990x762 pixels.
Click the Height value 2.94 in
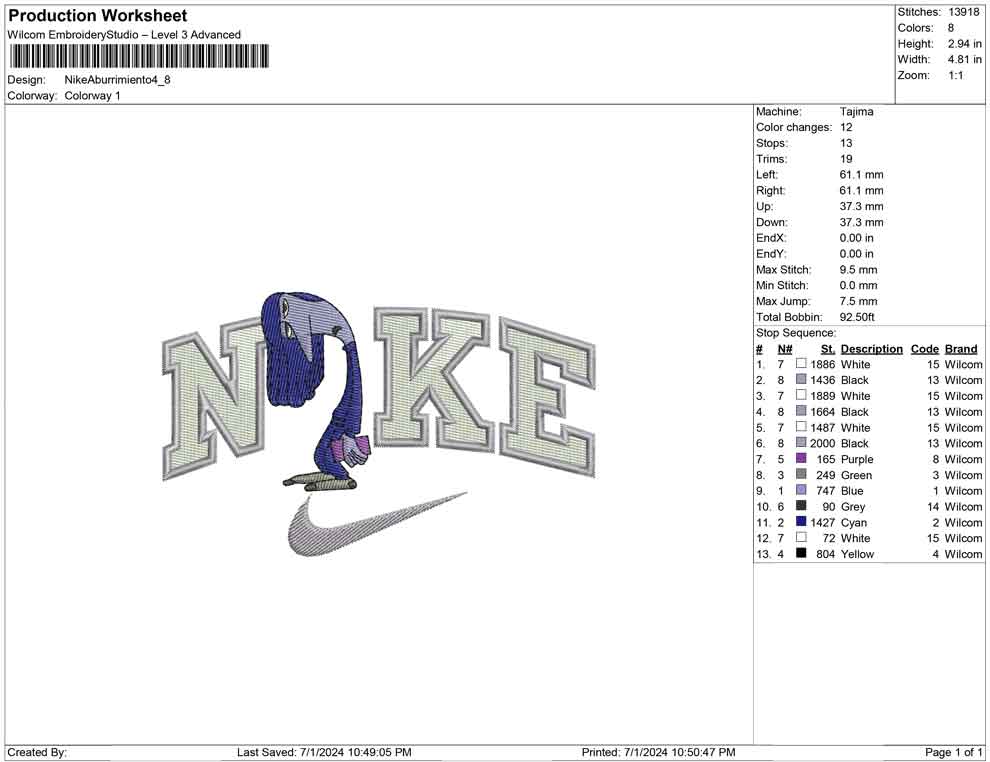coord(965,44)
